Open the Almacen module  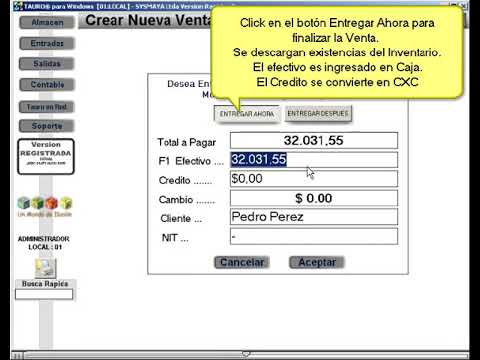click(47, 23)
